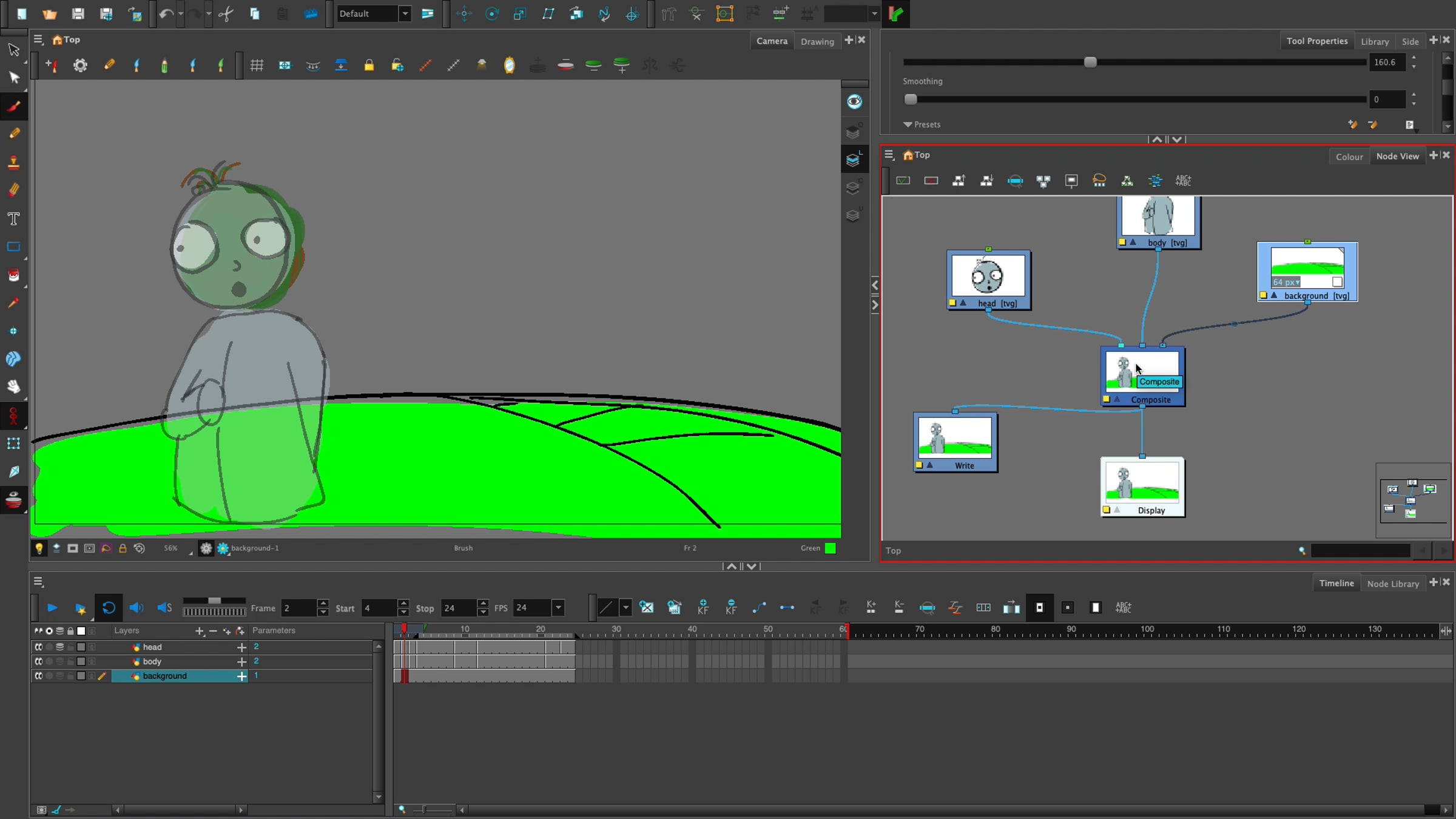Select the Text tool

point(13,219)
